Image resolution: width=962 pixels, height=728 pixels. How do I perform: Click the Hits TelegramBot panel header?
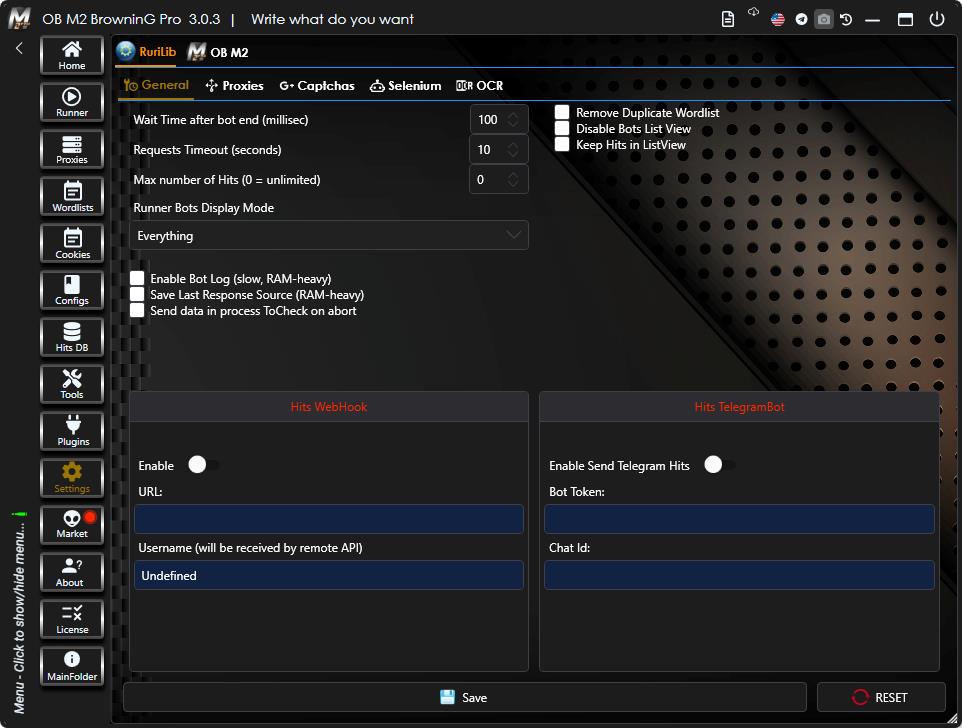pos(739,407)
